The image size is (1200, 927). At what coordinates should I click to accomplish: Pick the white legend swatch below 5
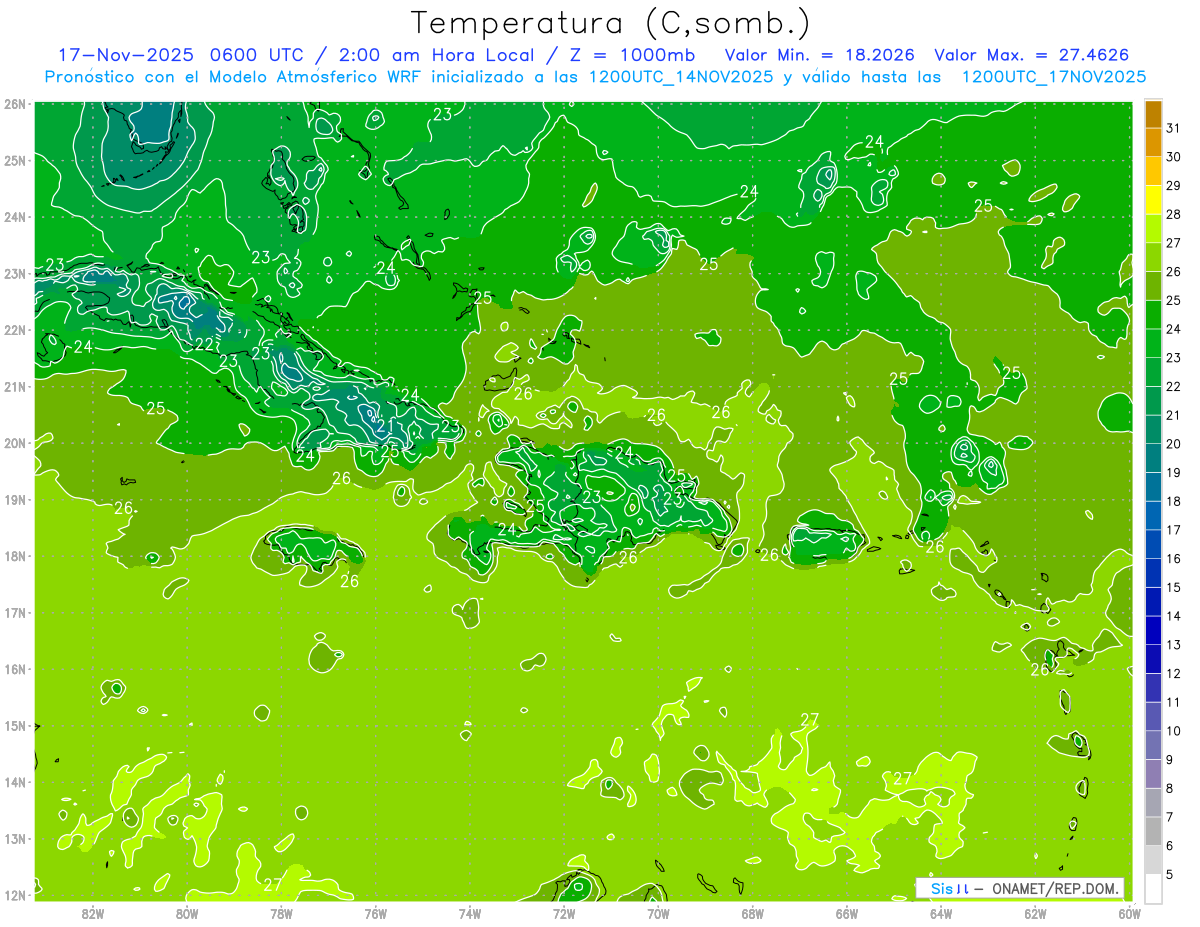click(1153, 887)
